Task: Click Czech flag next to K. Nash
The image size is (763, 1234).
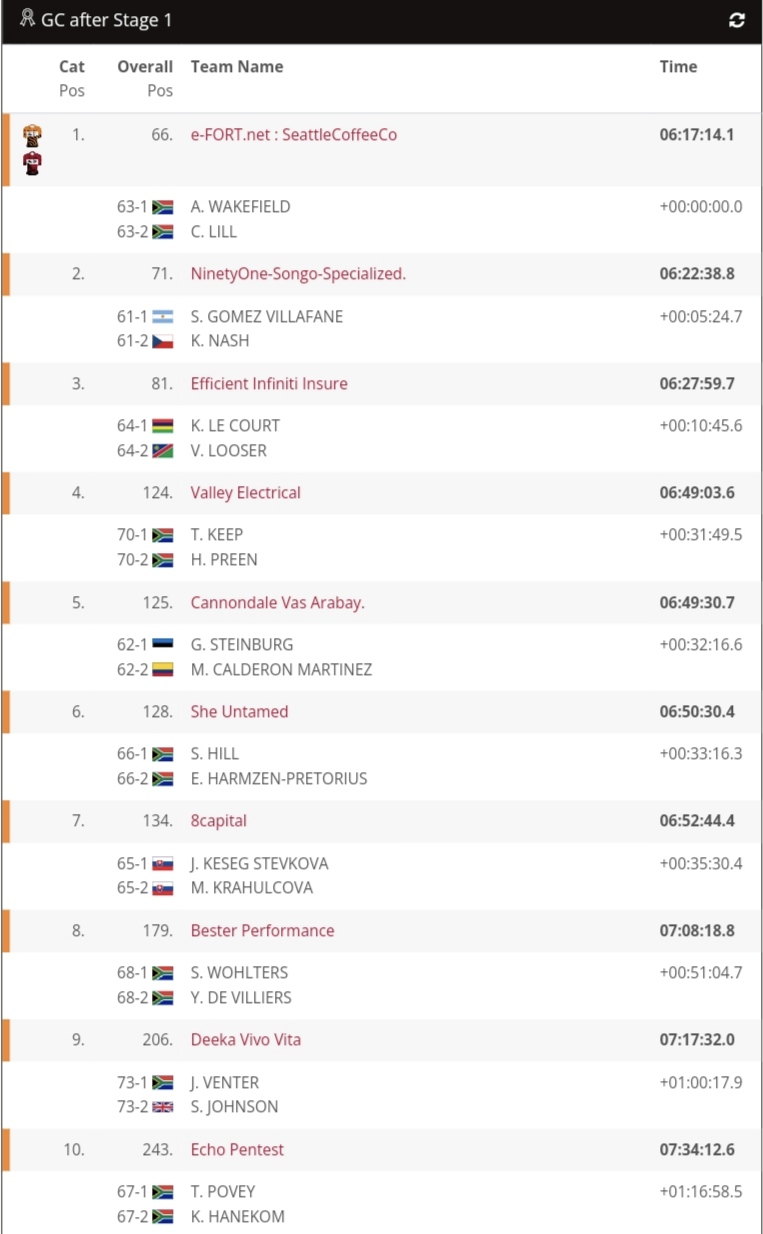Action: [163, 341]
